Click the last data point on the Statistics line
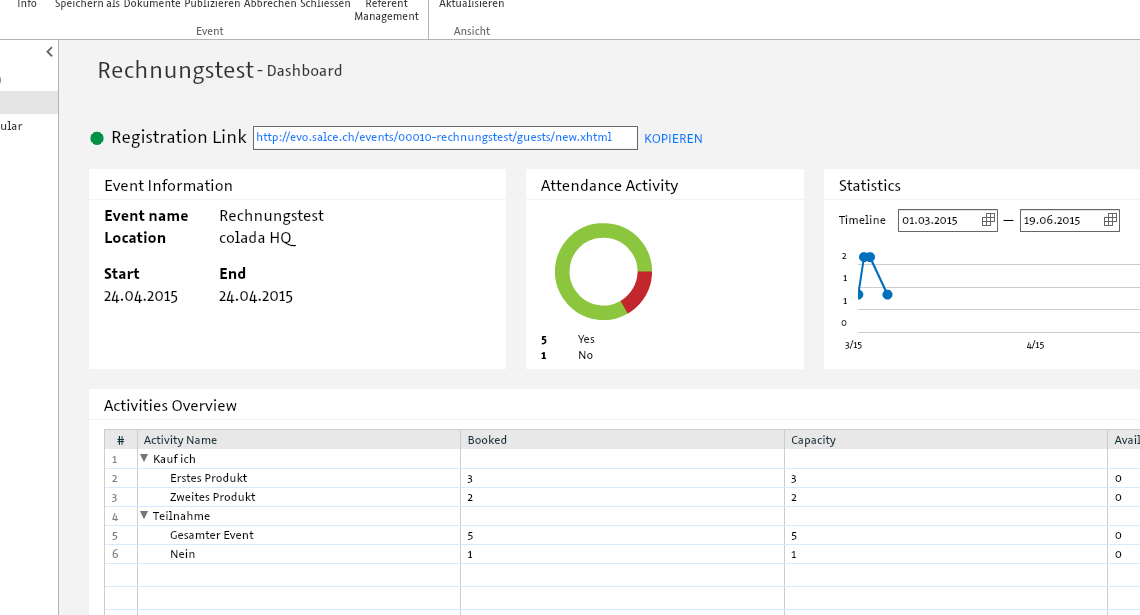This screenshot has width=1140, height=615. [887, 294]
